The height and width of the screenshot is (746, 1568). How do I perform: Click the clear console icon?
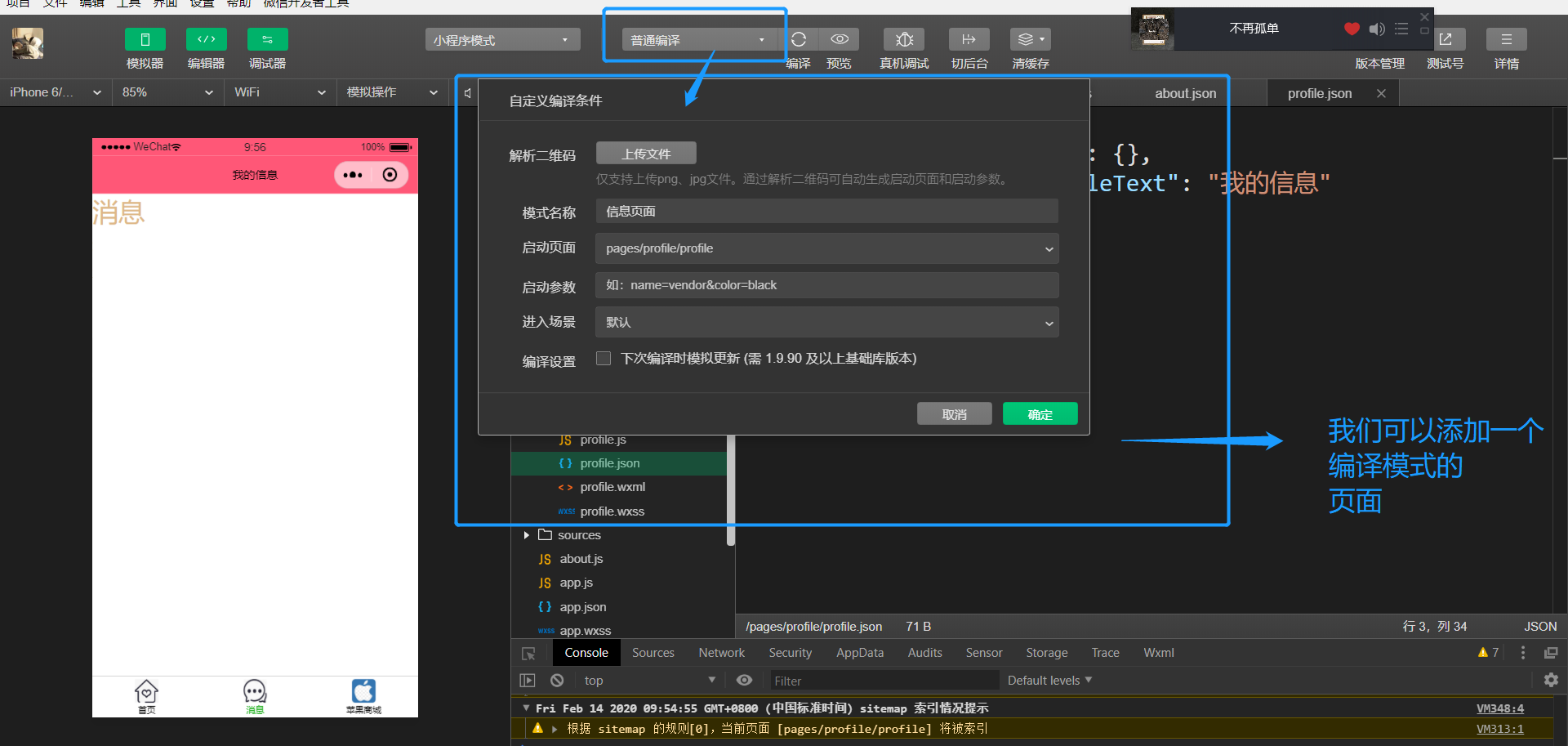tap(557, 681)
